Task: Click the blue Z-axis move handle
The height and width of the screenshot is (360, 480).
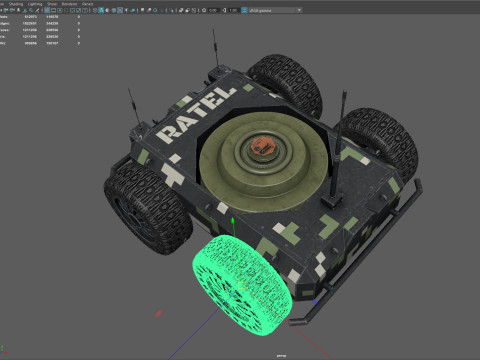Action: (x=315, y=302)
